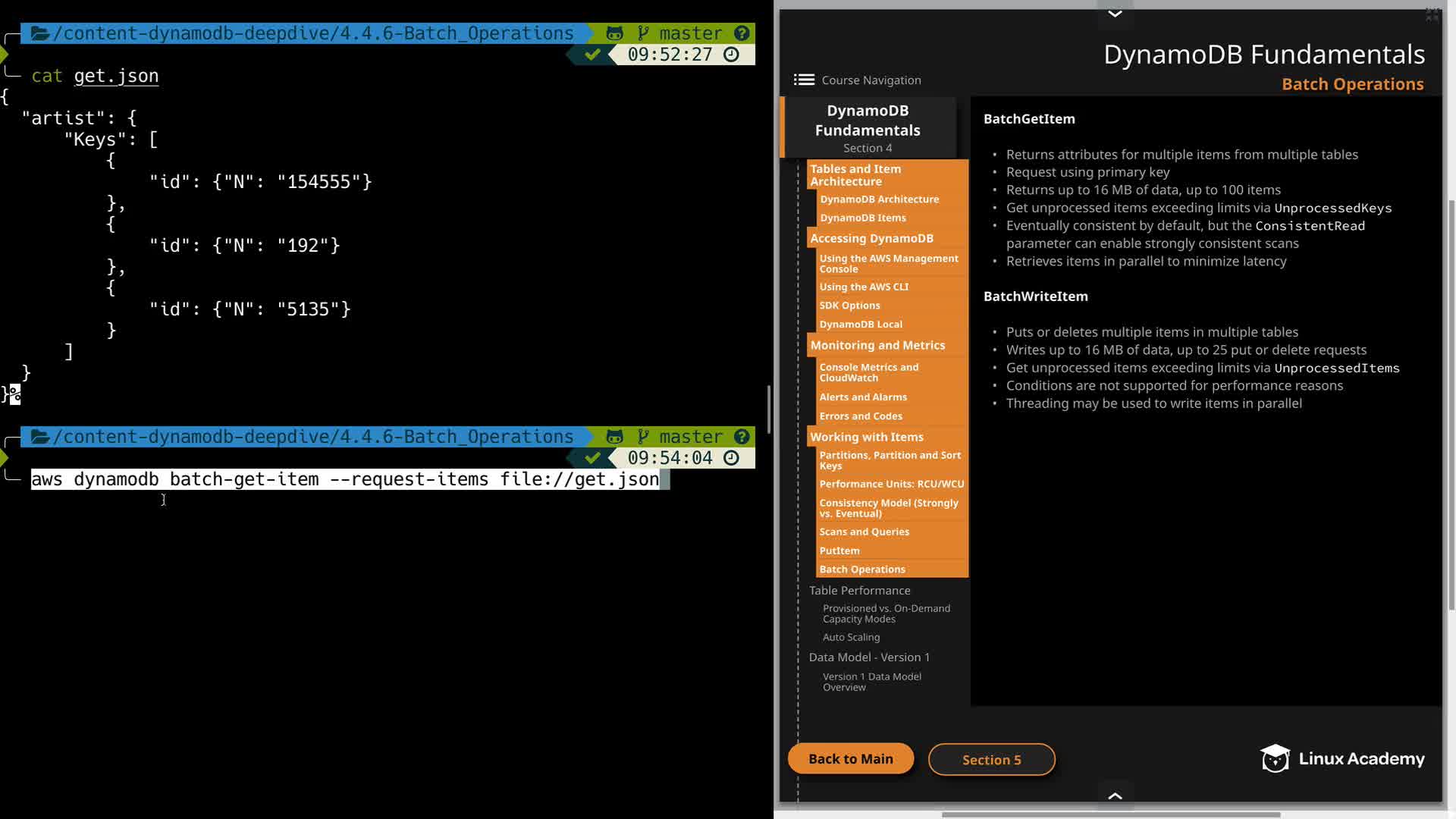This screenshot has height=819, width=1456.
Task: Open the DynamoDB Local lesson link
Action: 861,324
